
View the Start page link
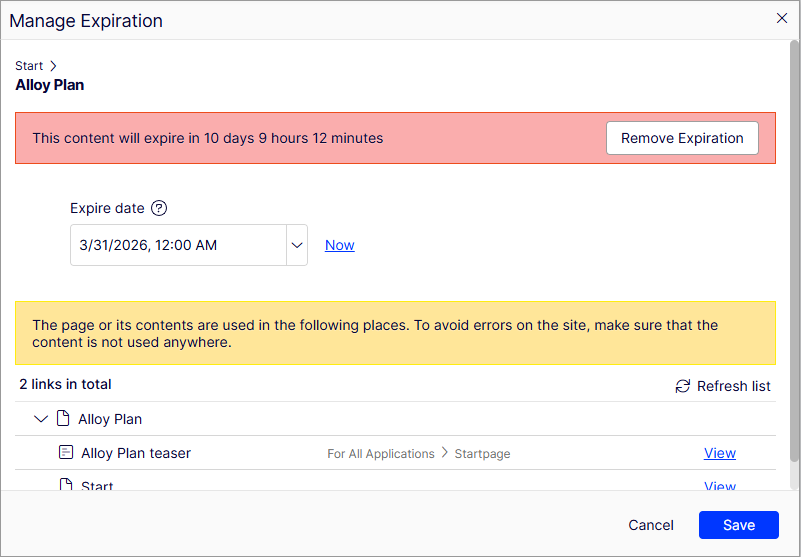click(720, 485)
